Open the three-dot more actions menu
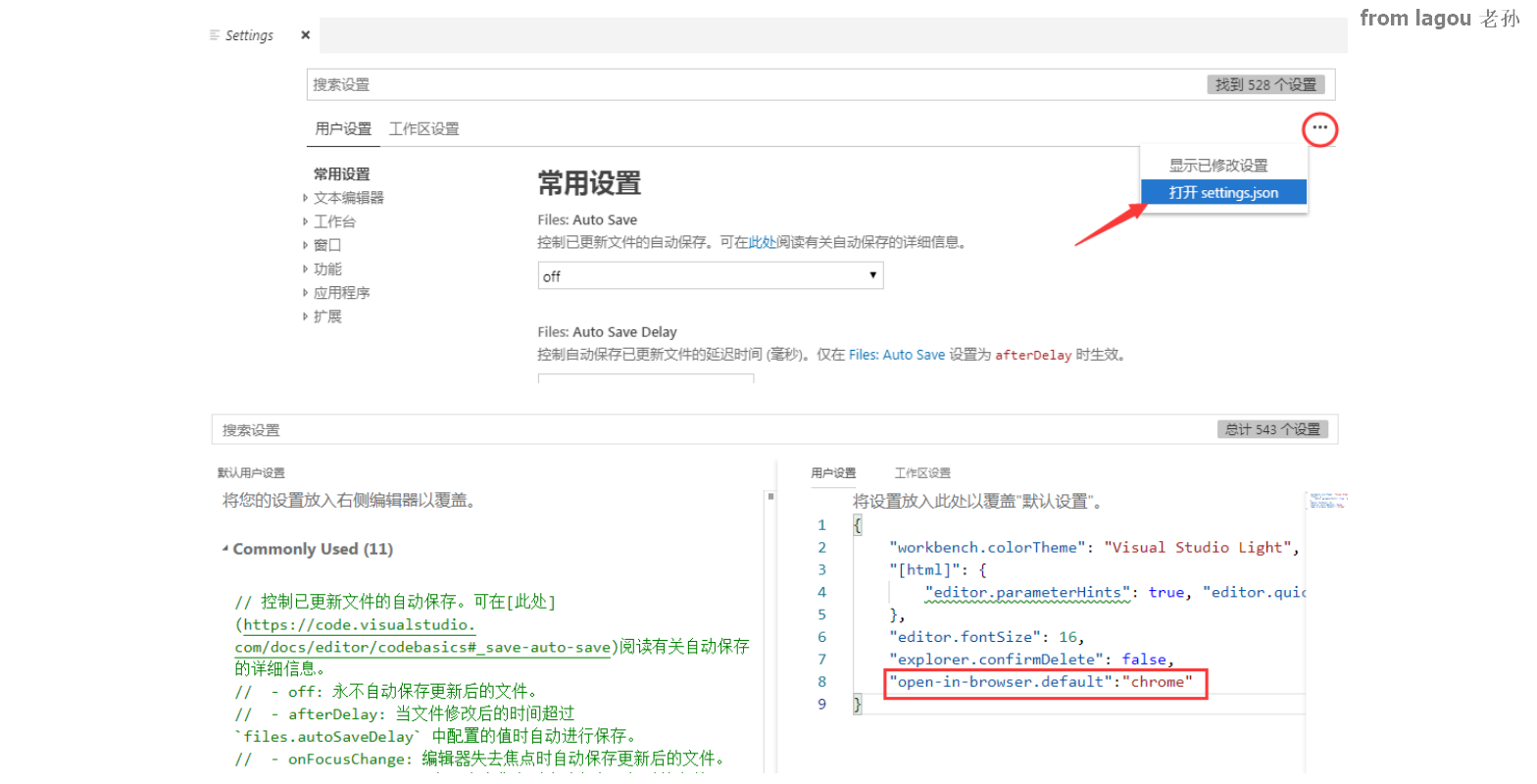Viewport: 1537px width, 784px height. click(1320, 128)
